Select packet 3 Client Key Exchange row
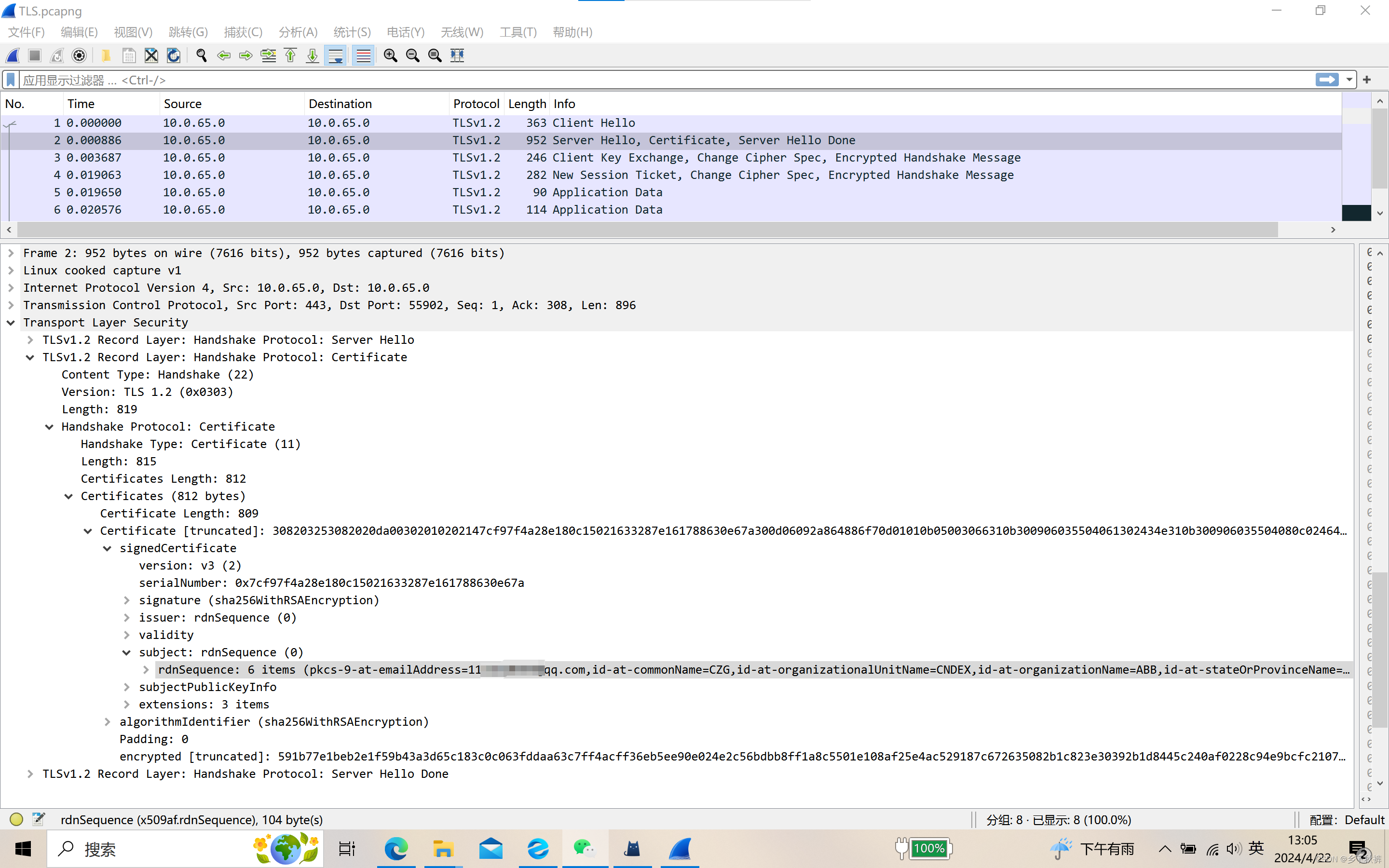The image size is (1389, 868). pos(671,157)
